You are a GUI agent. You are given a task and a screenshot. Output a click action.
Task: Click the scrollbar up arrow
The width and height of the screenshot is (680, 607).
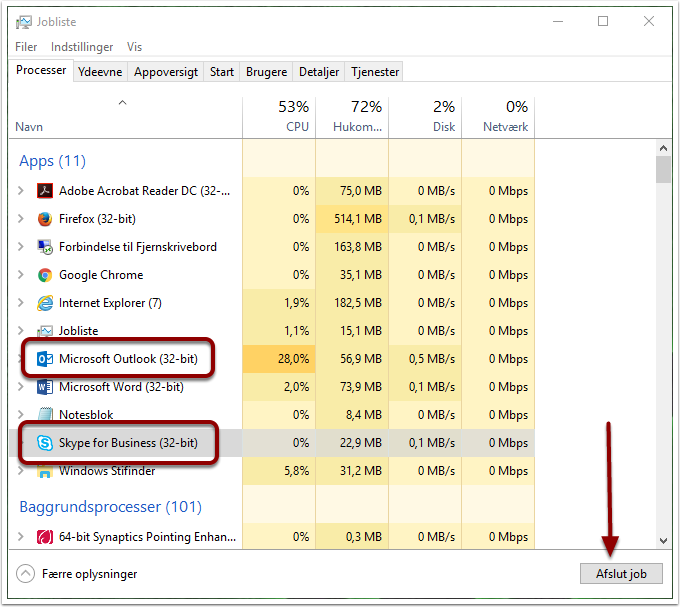click(663, 148)
